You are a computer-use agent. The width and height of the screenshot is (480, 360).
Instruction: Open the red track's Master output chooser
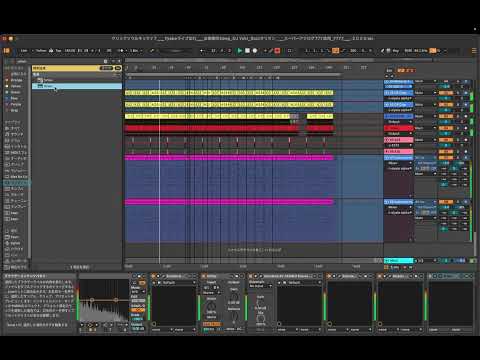click(x=425, y=128)
